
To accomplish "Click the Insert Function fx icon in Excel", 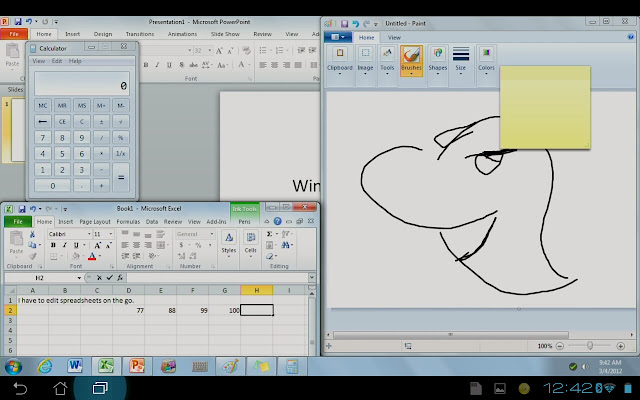I will pyautogui.click(x=120, y=278).
